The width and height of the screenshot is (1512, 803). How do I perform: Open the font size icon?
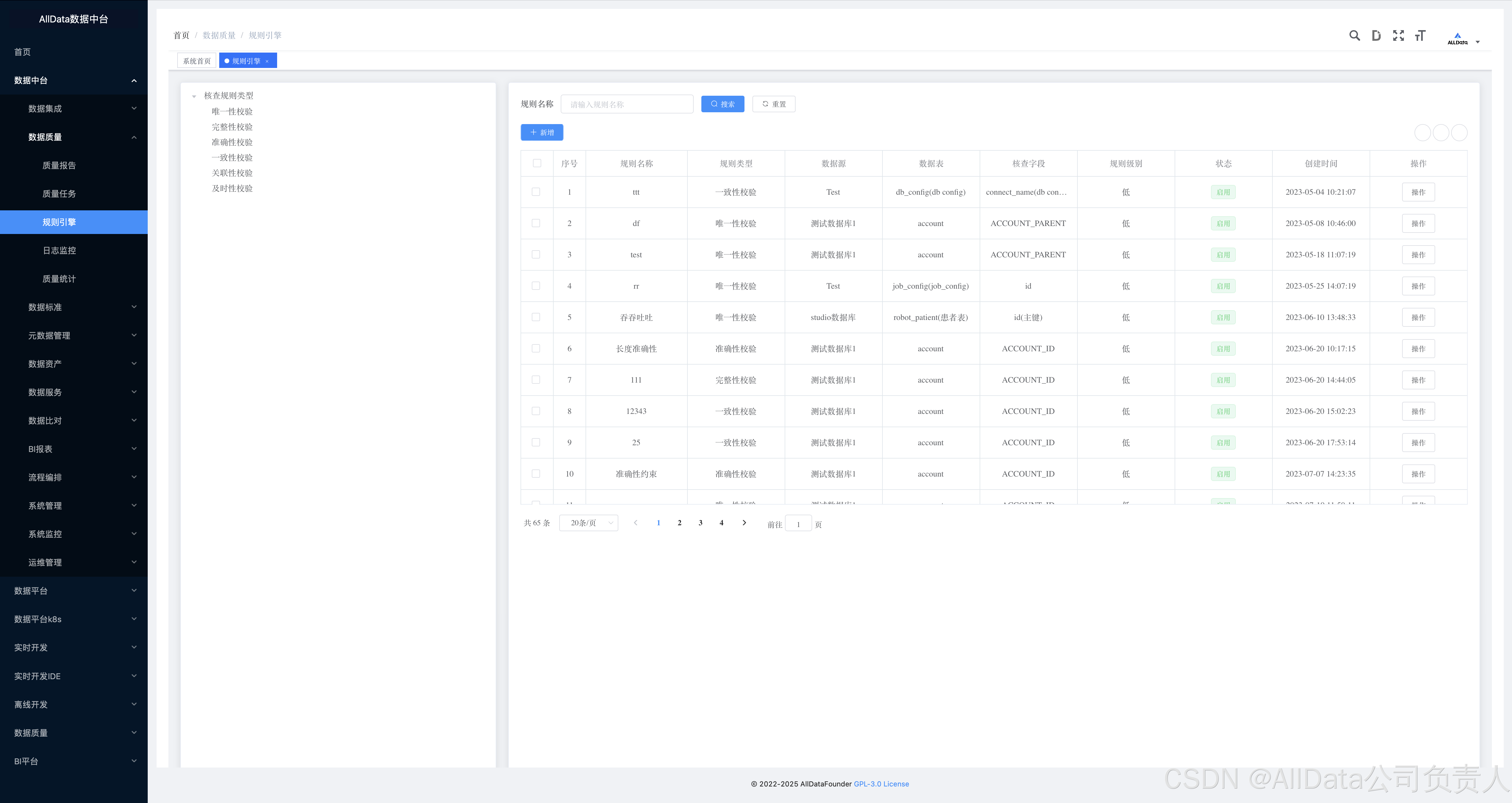pos(1420,36)
